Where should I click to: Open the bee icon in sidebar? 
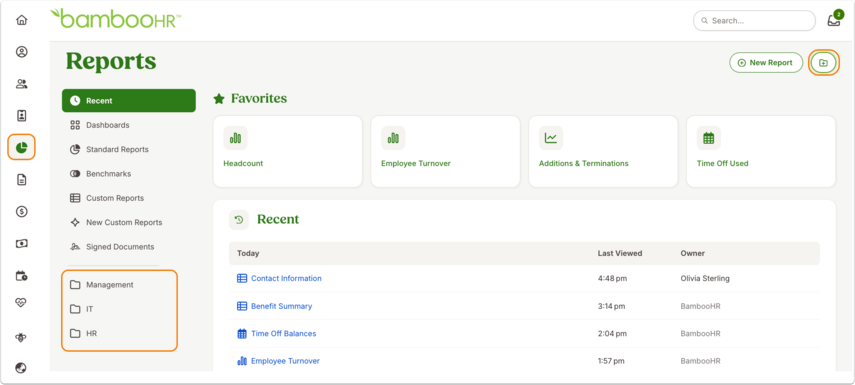[x=21, y=337]
